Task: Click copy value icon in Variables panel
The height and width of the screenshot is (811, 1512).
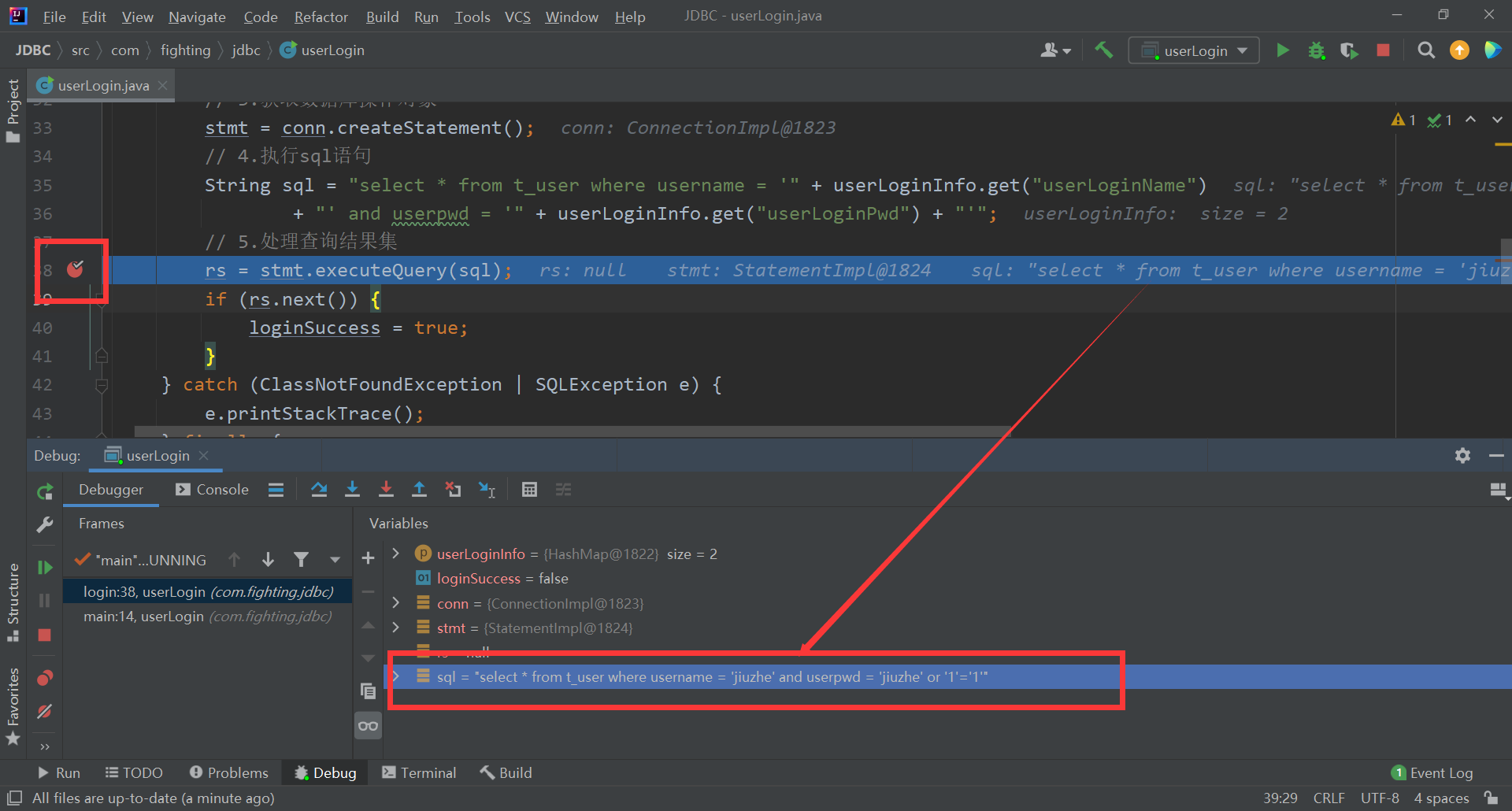Action: (368, 691)
